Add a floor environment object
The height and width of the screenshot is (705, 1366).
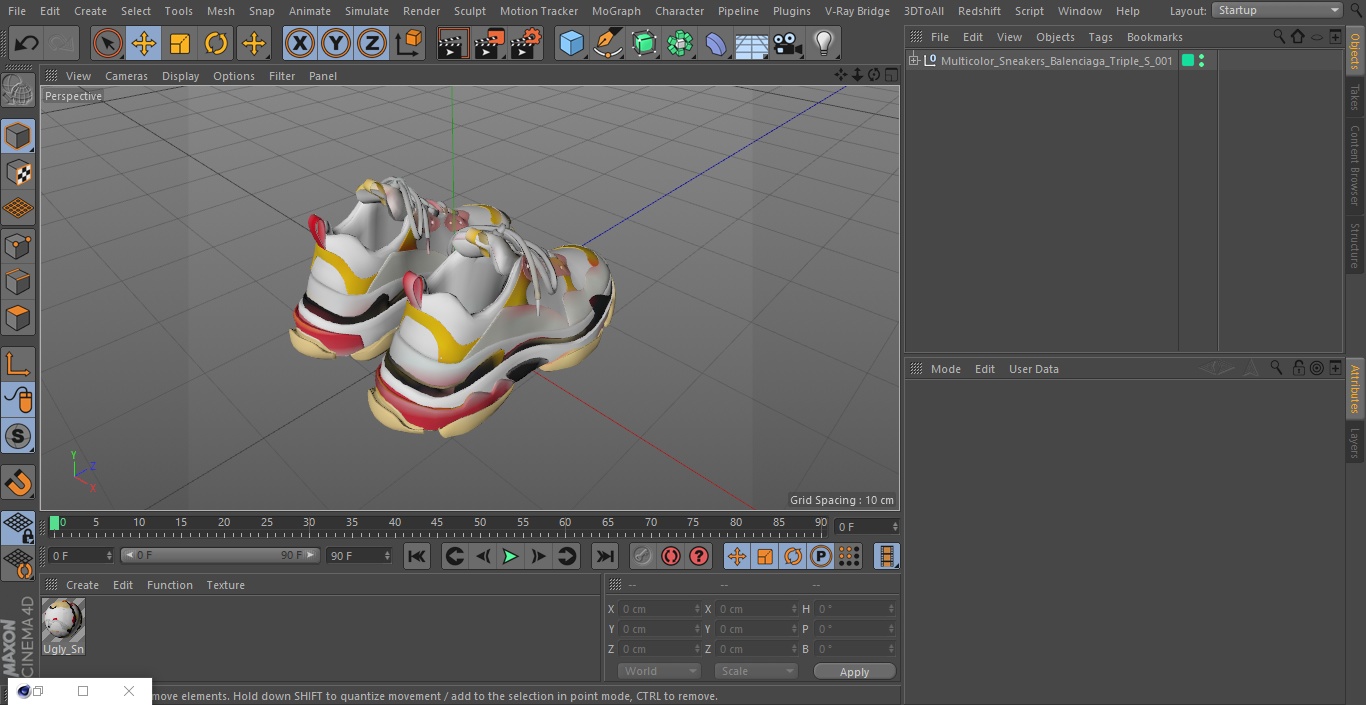coord(752,43)
